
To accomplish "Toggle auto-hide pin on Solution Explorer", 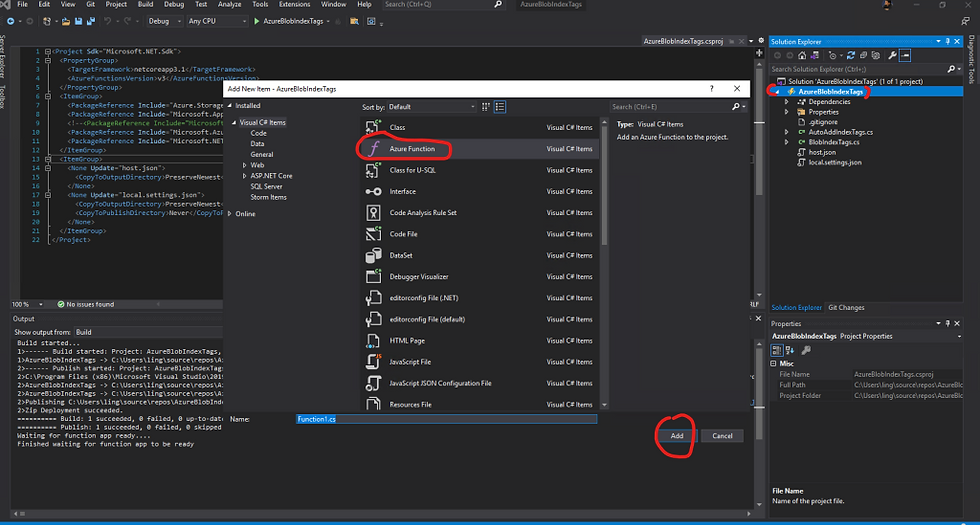I will coord(948,42).
